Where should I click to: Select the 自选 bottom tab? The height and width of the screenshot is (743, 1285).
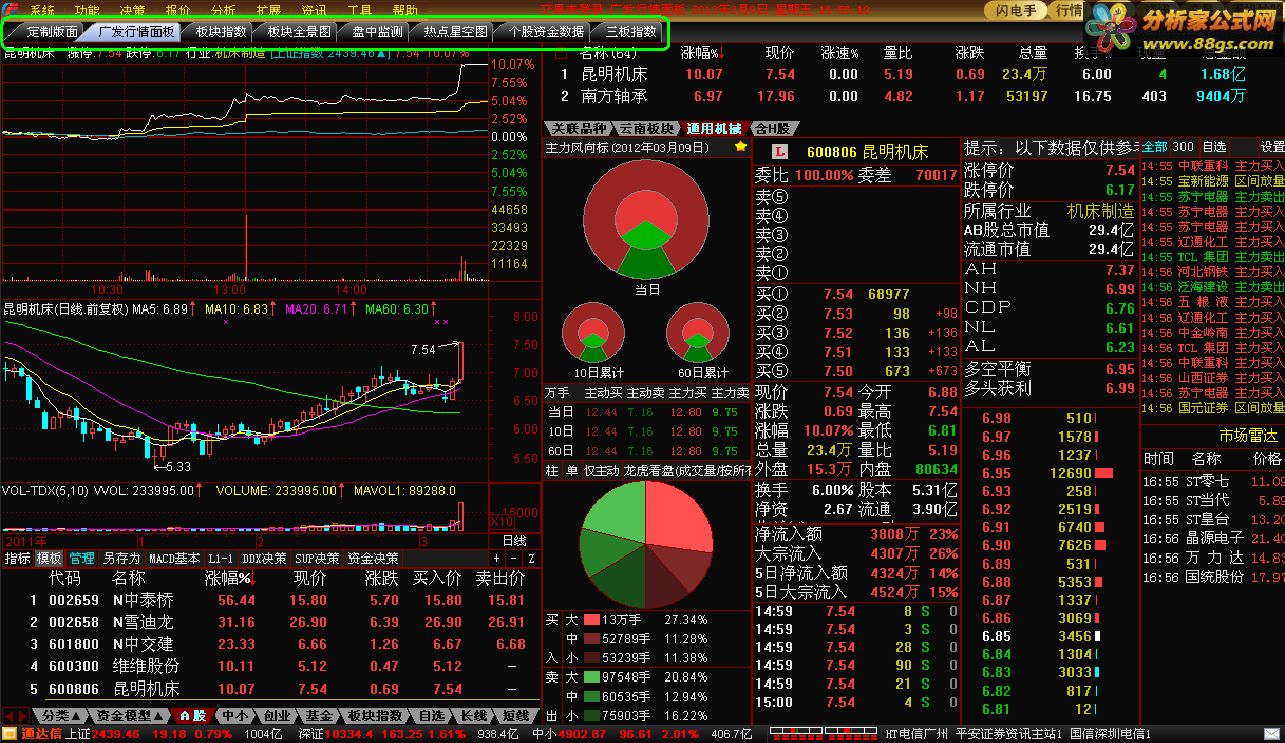[x=432, y=715]
